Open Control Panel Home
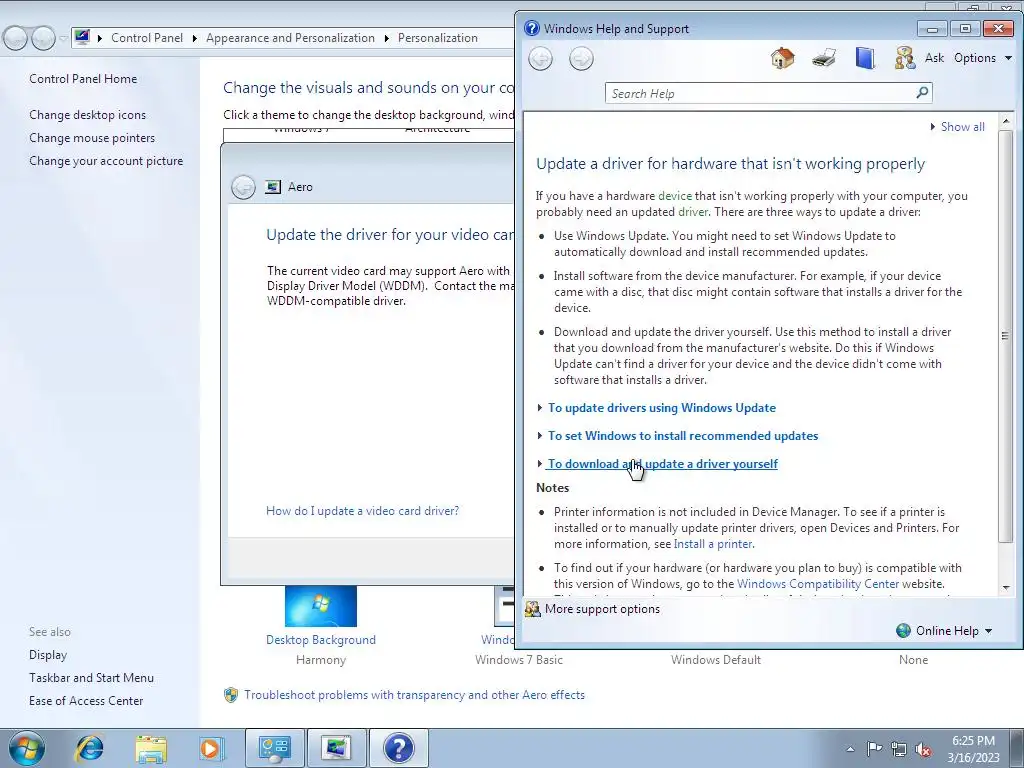 [83, 78]
